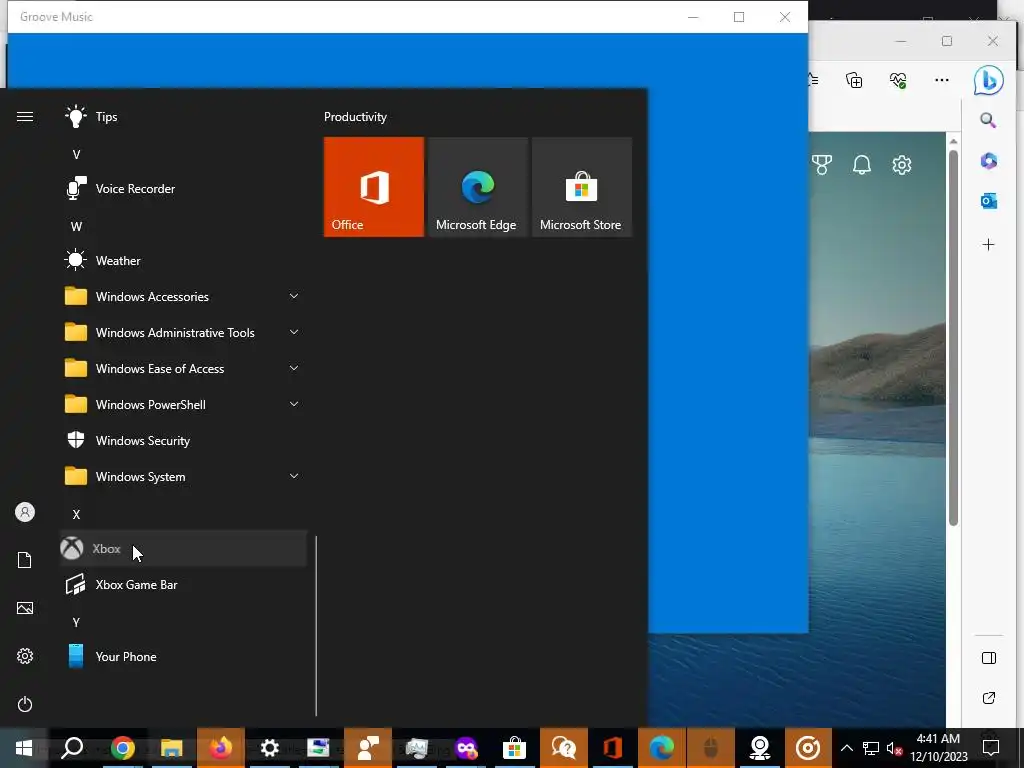This screenshot has height=768, width=1024.
Task: Switch to Microsoft Edge on the taskbar
Action: pyautogui.click(x=662, y=748)
